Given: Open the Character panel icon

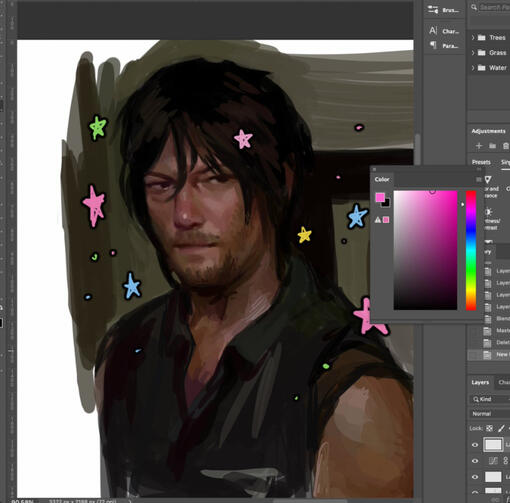Looking at the screenshot, I should [x=433, y=31].
